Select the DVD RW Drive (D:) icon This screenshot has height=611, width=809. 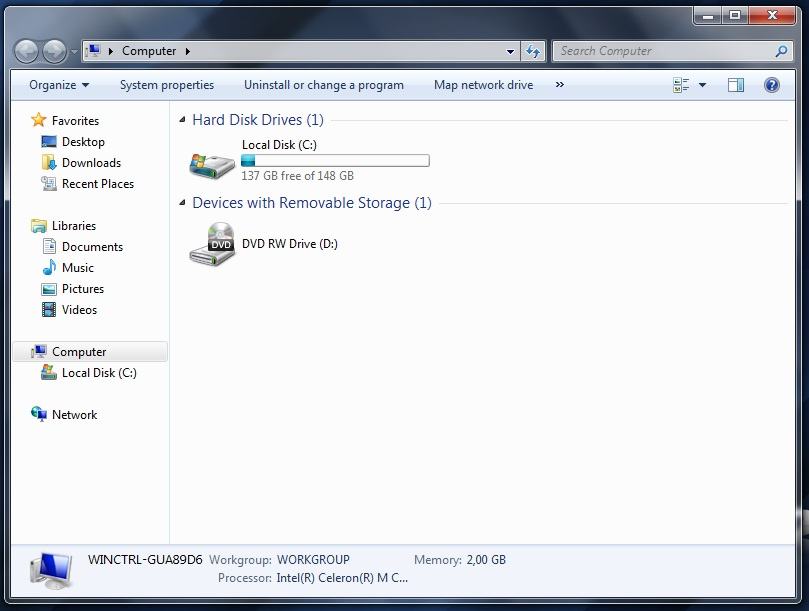click(212, 244)
